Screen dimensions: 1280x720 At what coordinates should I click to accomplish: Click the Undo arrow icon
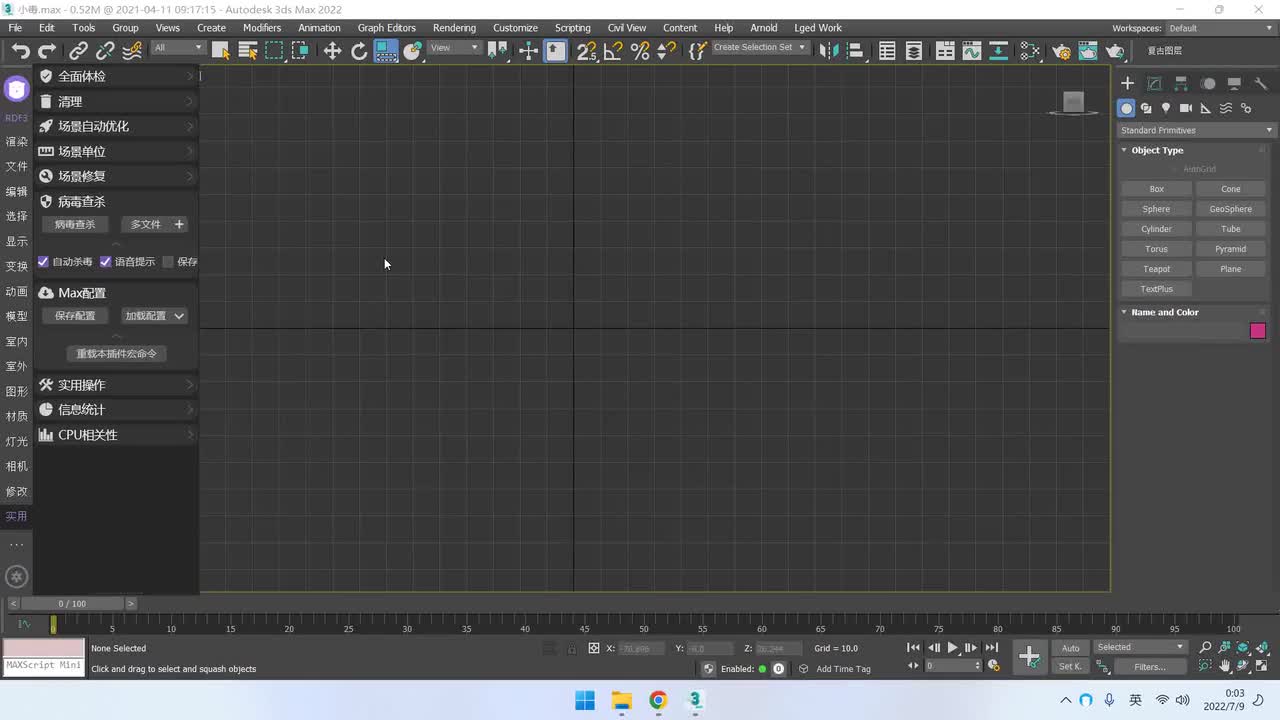(20, 51)
